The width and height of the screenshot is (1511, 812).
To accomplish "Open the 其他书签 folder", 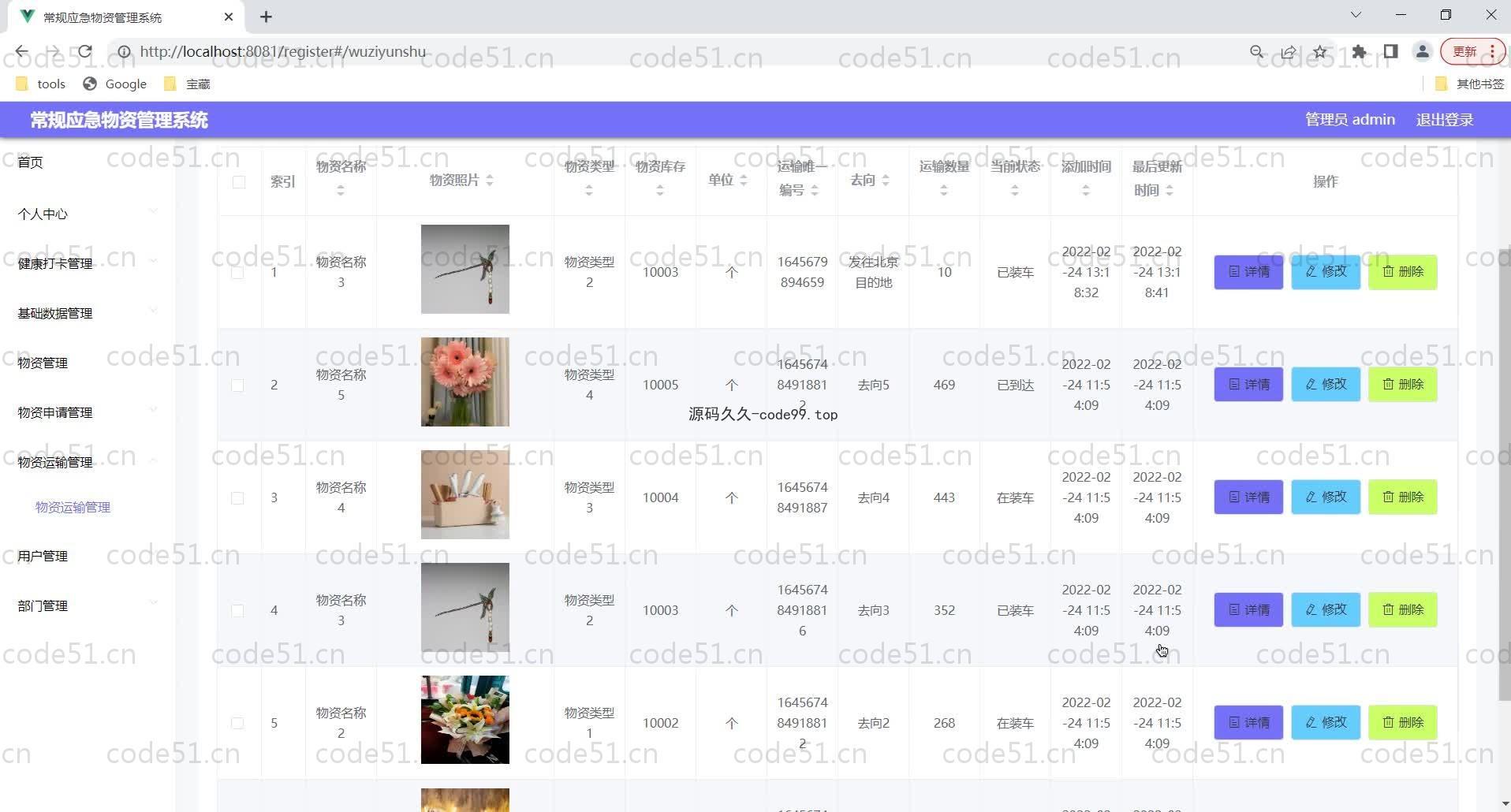I will tap(1470, 84).
